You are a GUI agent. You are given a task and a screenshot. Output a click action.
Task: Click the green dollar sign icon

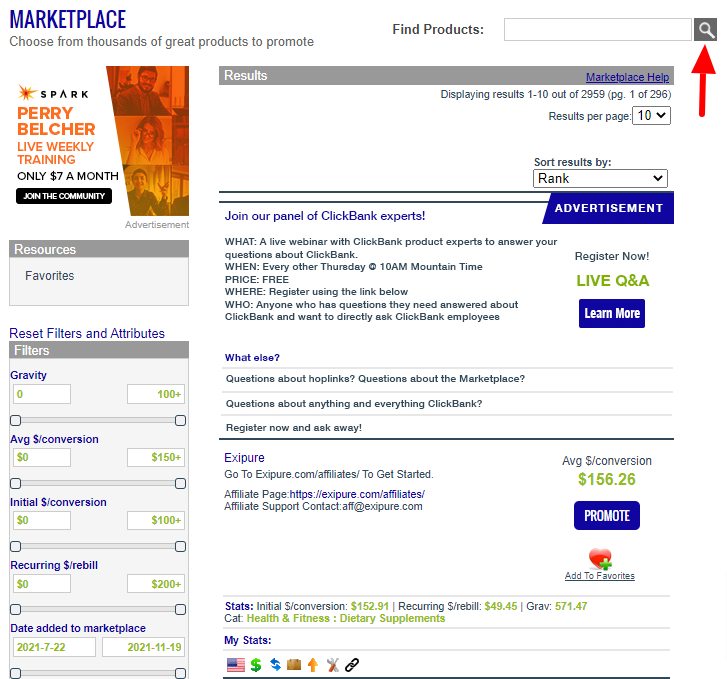256,665
